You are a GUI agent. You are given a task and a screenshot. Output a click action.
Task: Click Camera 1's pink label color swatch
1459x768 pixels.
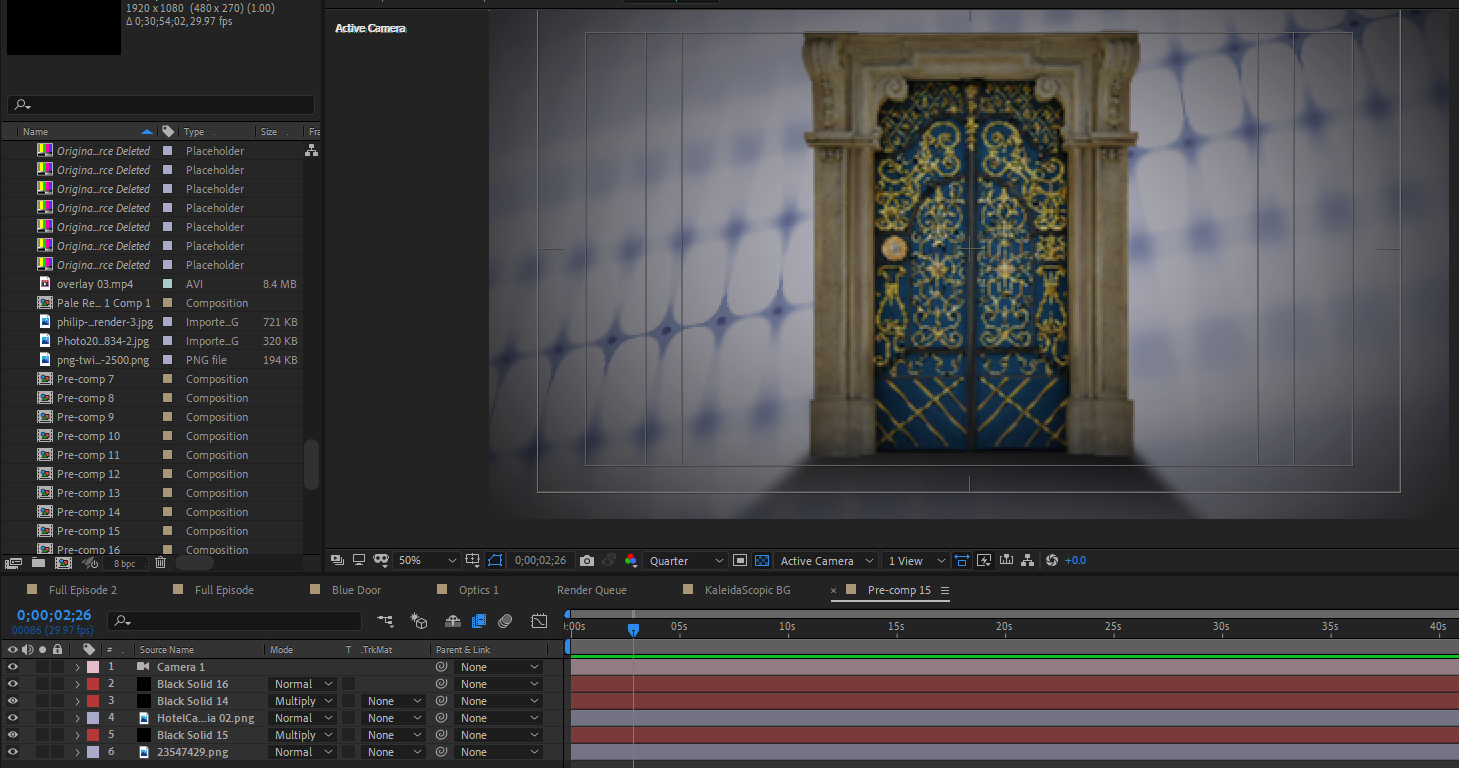point(95,666)
